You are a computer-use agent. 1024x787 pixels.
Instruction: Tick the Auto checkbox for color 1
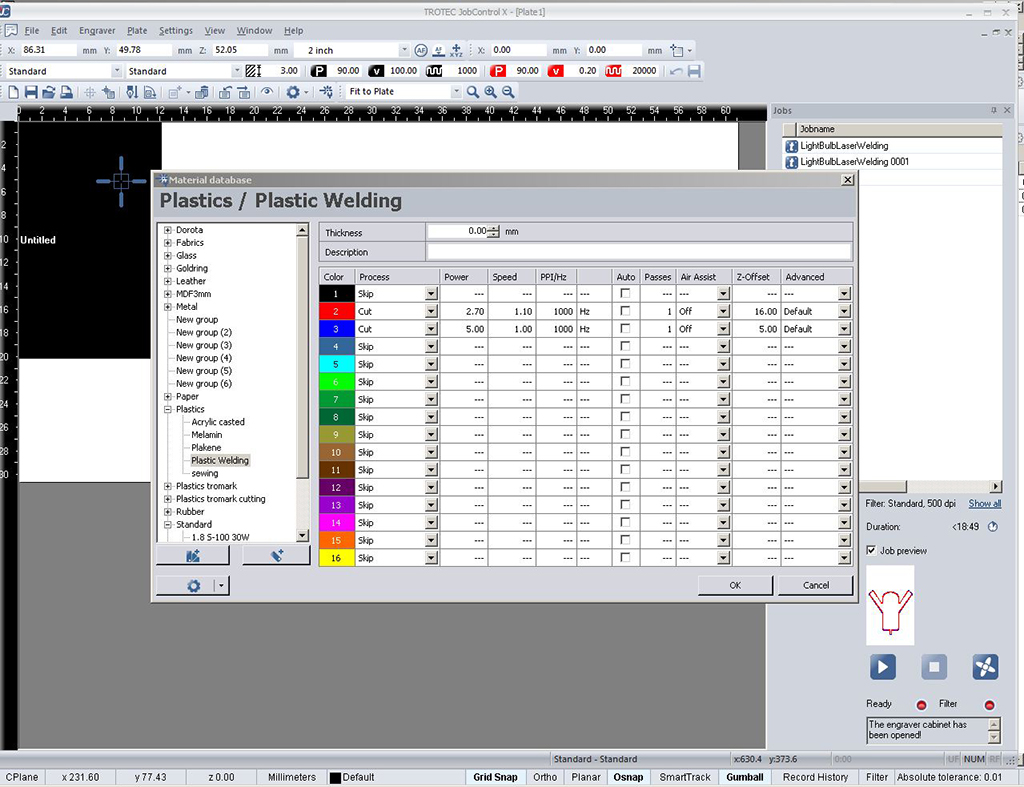pos(625,294)
